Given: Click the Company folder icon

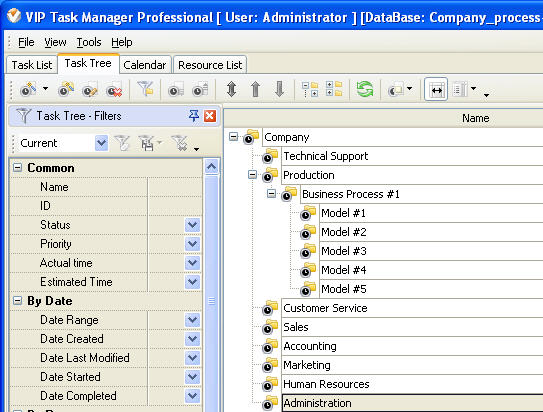Looking at the screenshot, I should pos(251,137).
